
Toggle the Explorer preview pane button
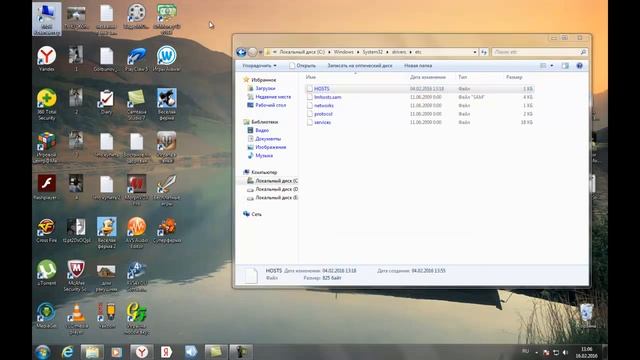(565, 66)
